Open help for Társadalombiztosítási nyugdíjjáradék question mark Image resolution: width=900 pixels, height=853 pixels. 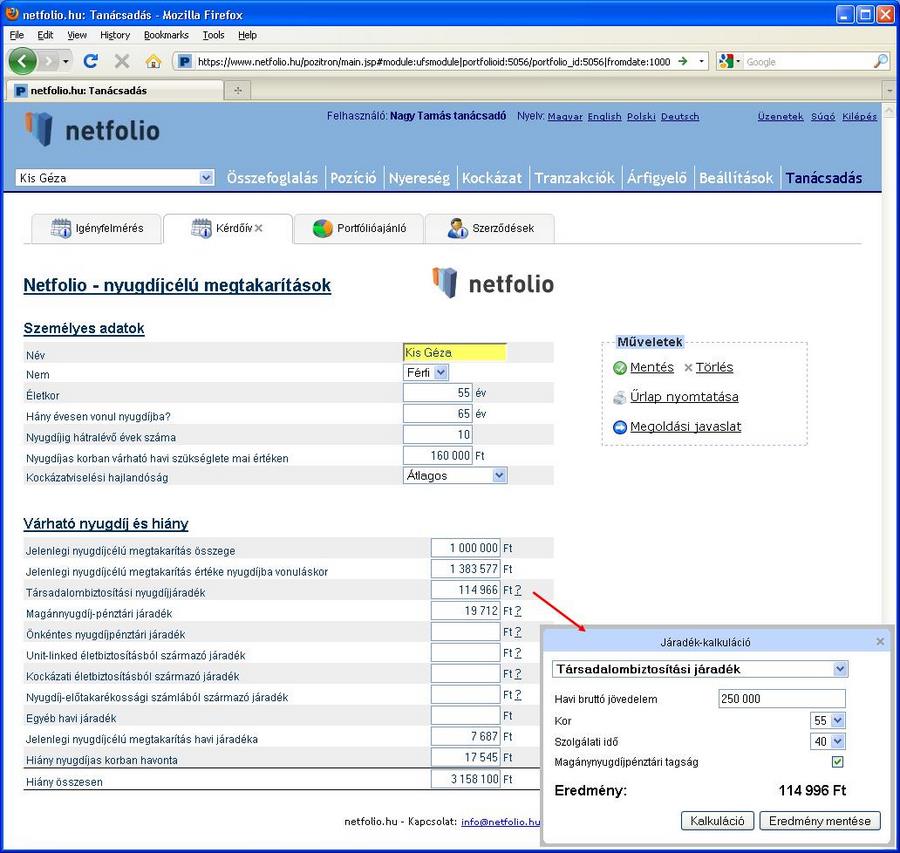[x=518, y=590]
